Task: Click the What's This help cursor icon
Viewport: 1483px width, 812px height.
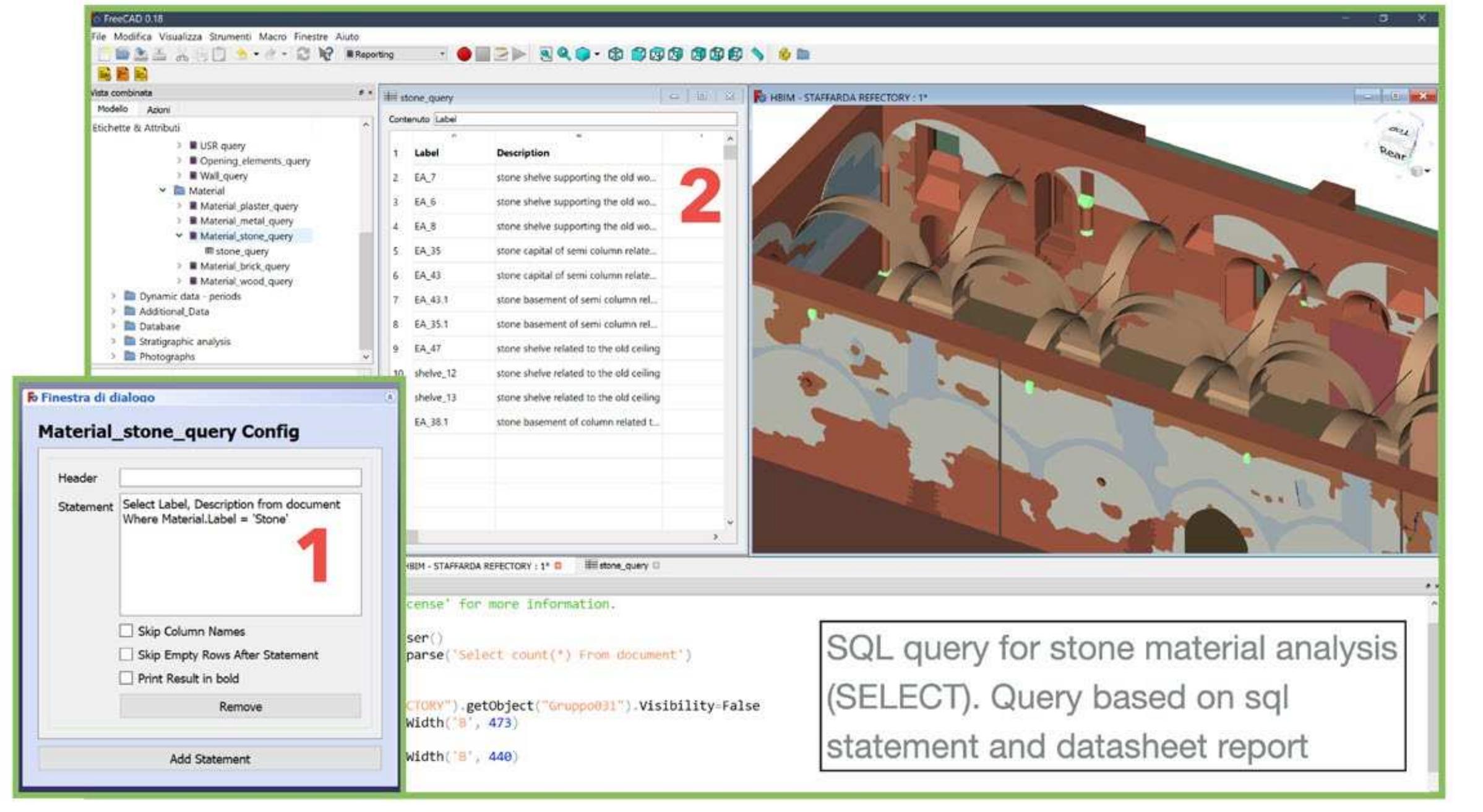Action: [325, 54]
